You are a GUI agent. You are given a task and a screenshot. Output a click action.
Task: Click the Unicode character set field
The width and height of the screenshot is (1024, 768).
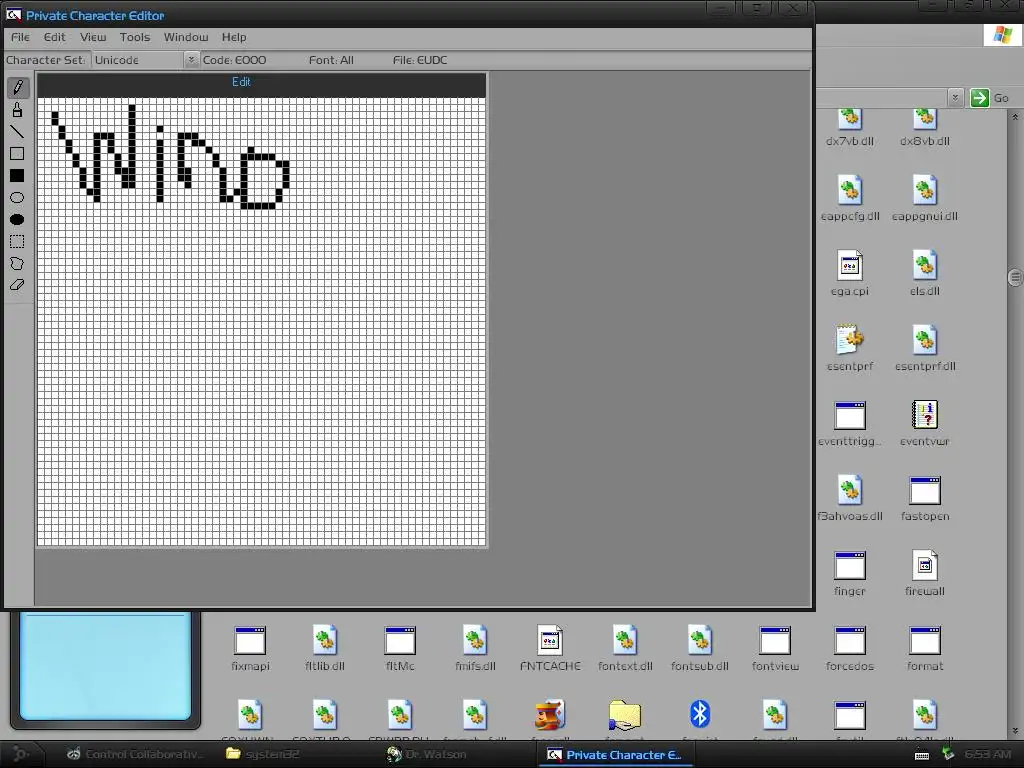pyautogui.click(x=138, y=60)
